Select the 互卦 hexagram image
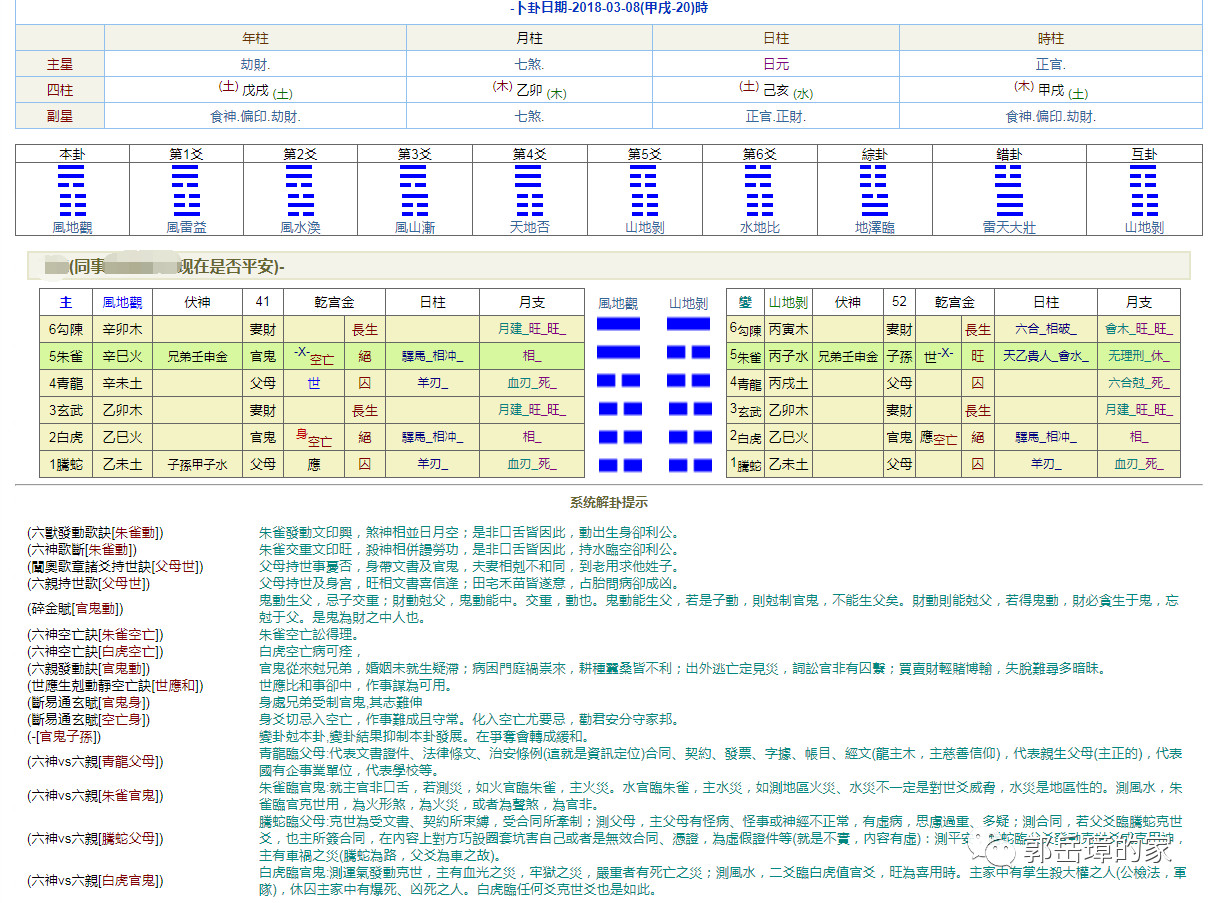This screenshot has width=1212, height=903. click(x=1144, y=190)
